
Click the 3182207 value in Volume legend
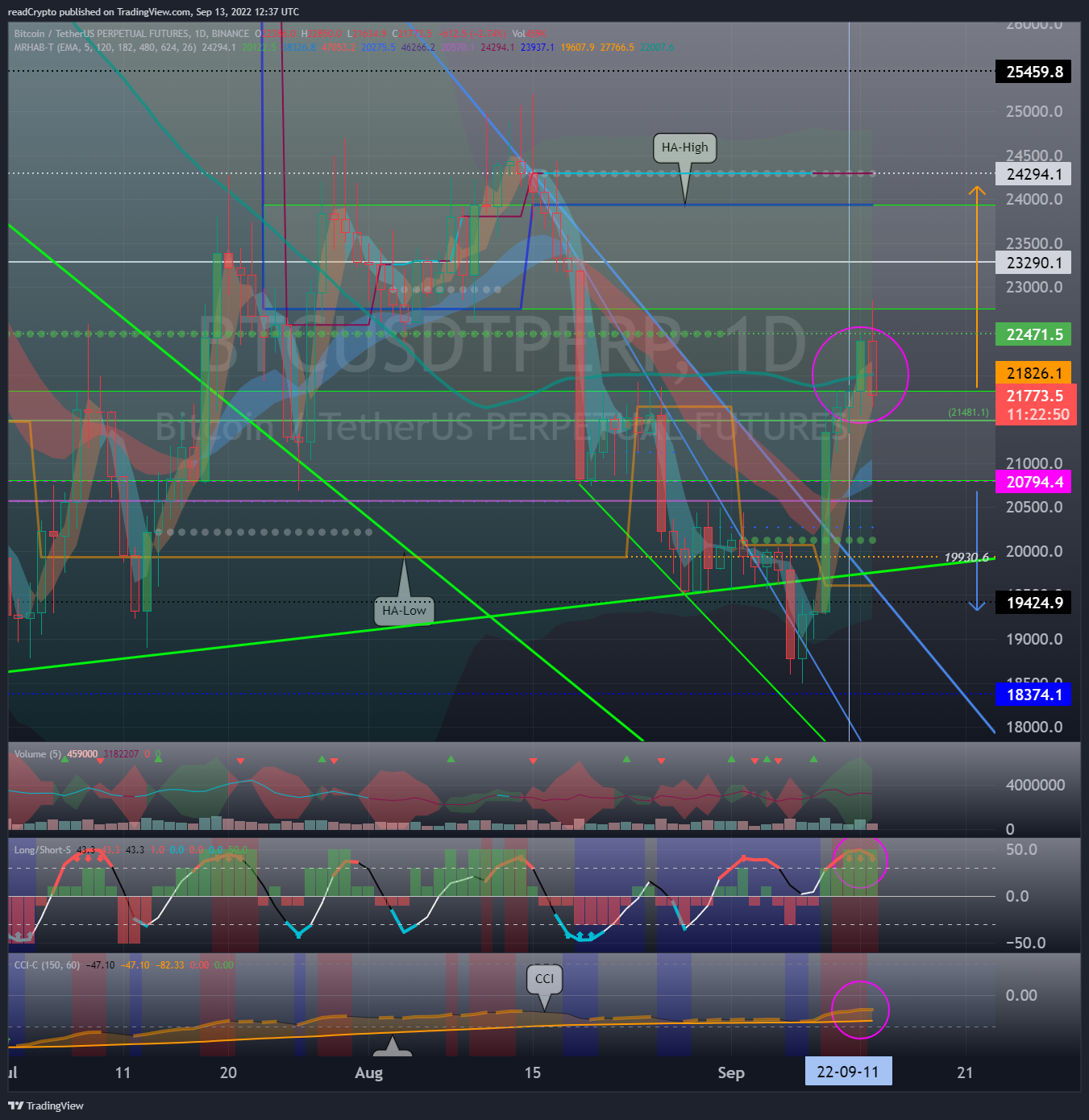click(121, 754)
